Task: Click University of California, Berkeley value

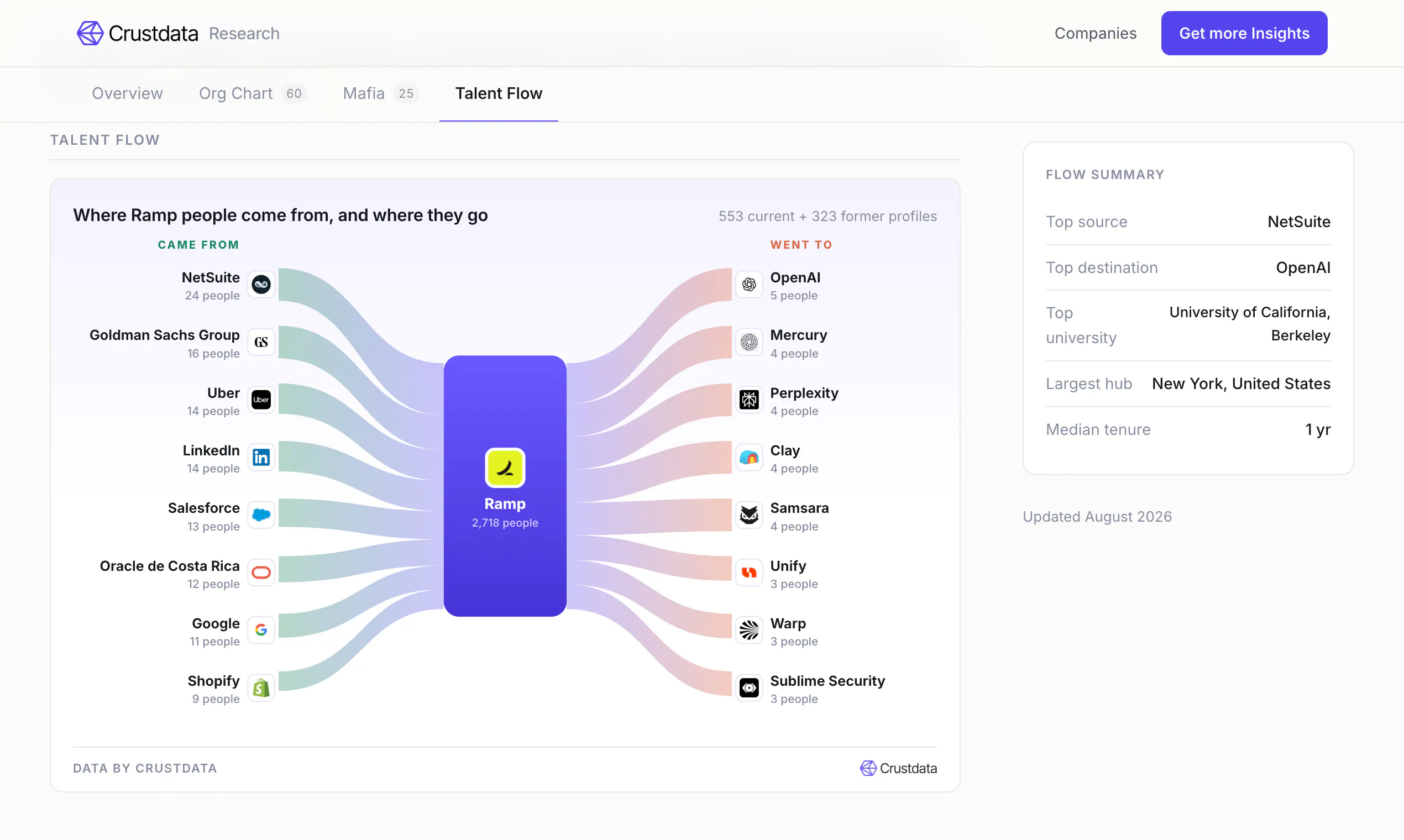Action: pos(1250,324)
